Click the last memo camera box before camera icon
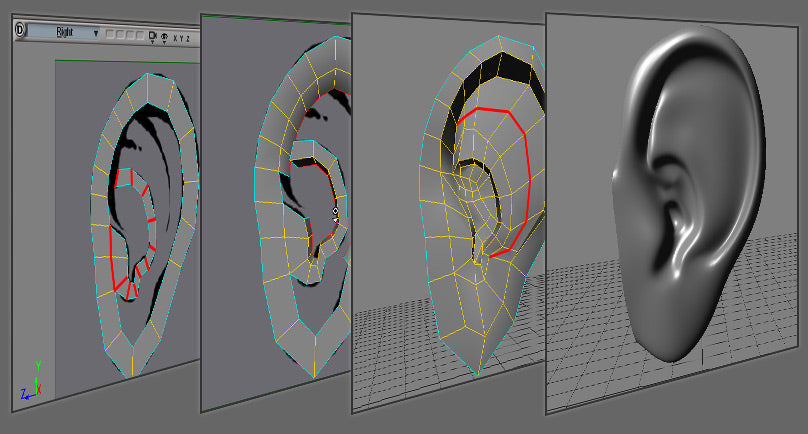Image resolution: width=808 pixels, height=434 pixels. 140,36
